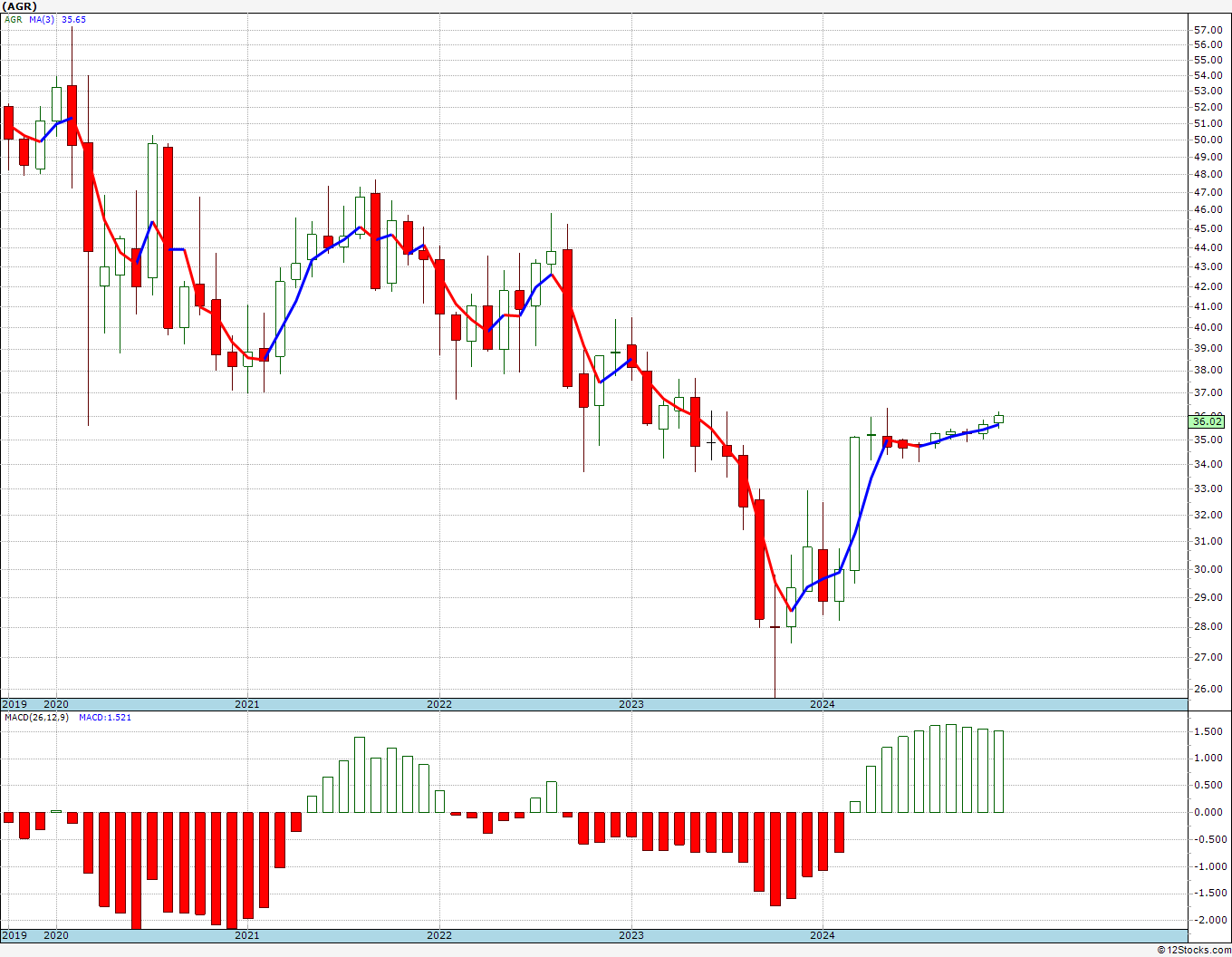Screen dimensions: 1232x957
Task: Click "2023" on the price chart time axis
Action: (x=631, y=704)
